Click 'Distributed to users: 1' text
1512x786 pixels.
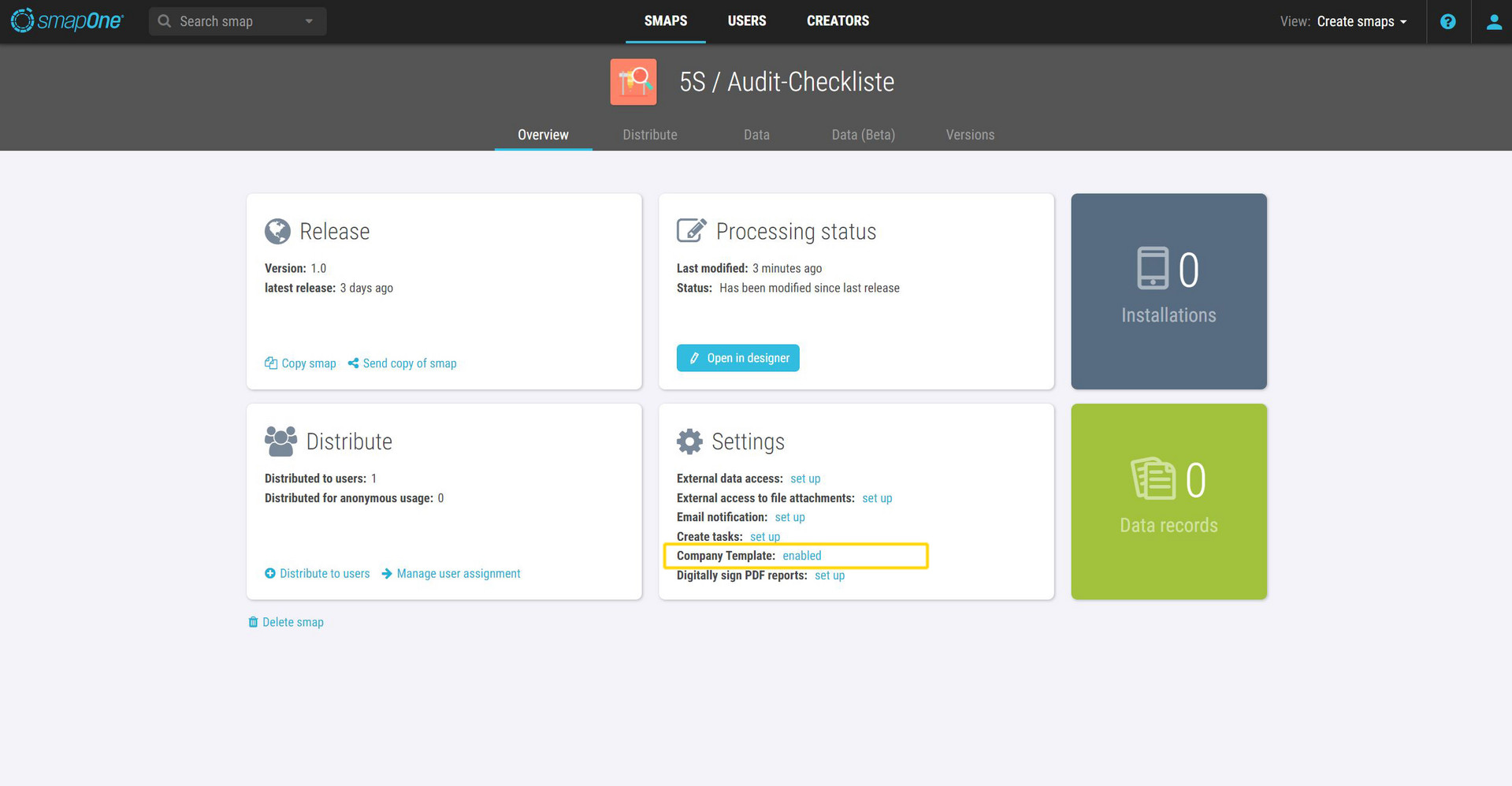[x=321, y=479]
